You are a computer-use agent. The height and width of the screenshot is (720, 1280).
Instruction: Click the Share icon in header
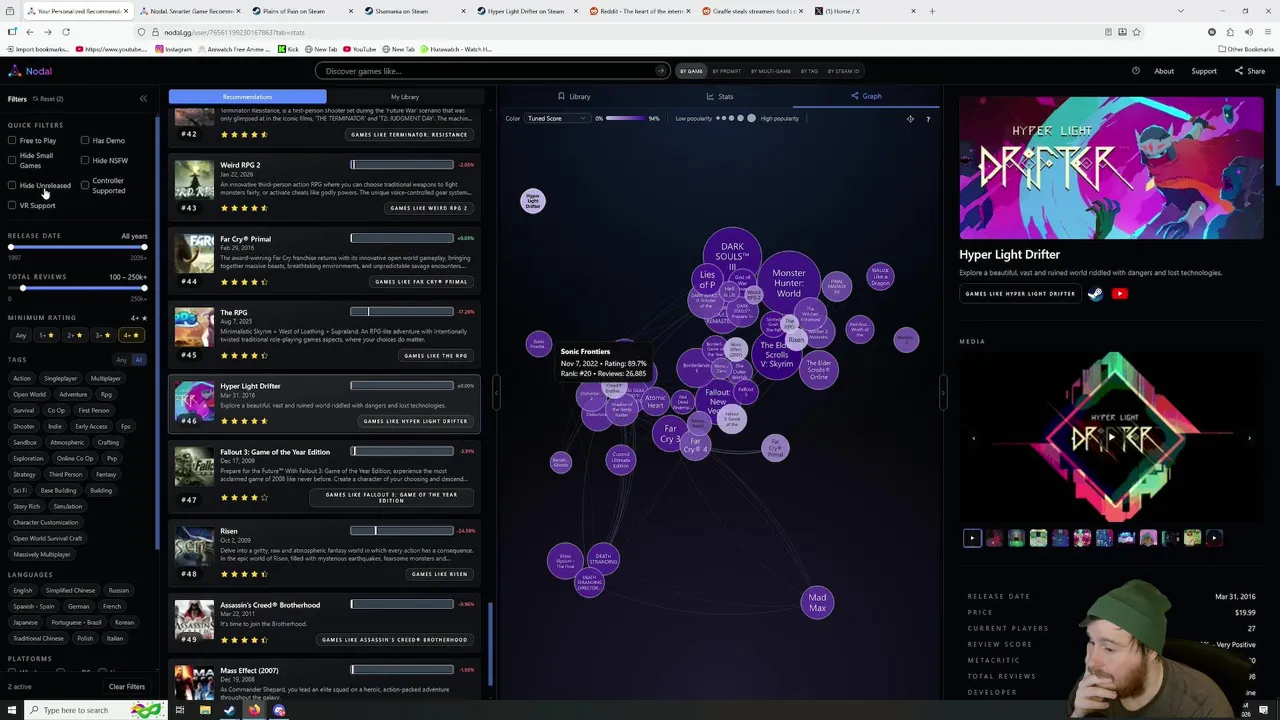click(1239, 71)
